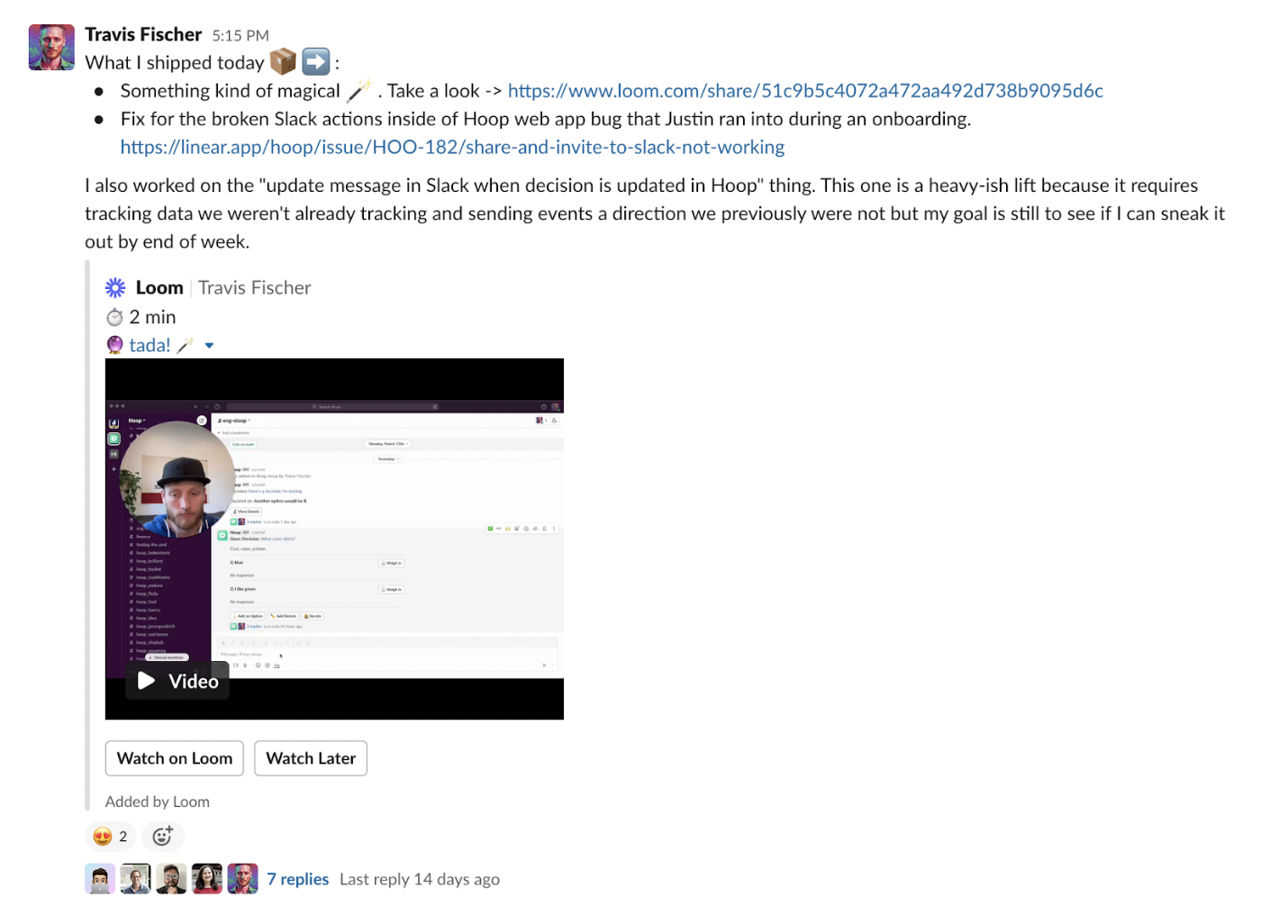Open the loom.com share link
This screenshot has height=924, width=1288.
point(805,91)
